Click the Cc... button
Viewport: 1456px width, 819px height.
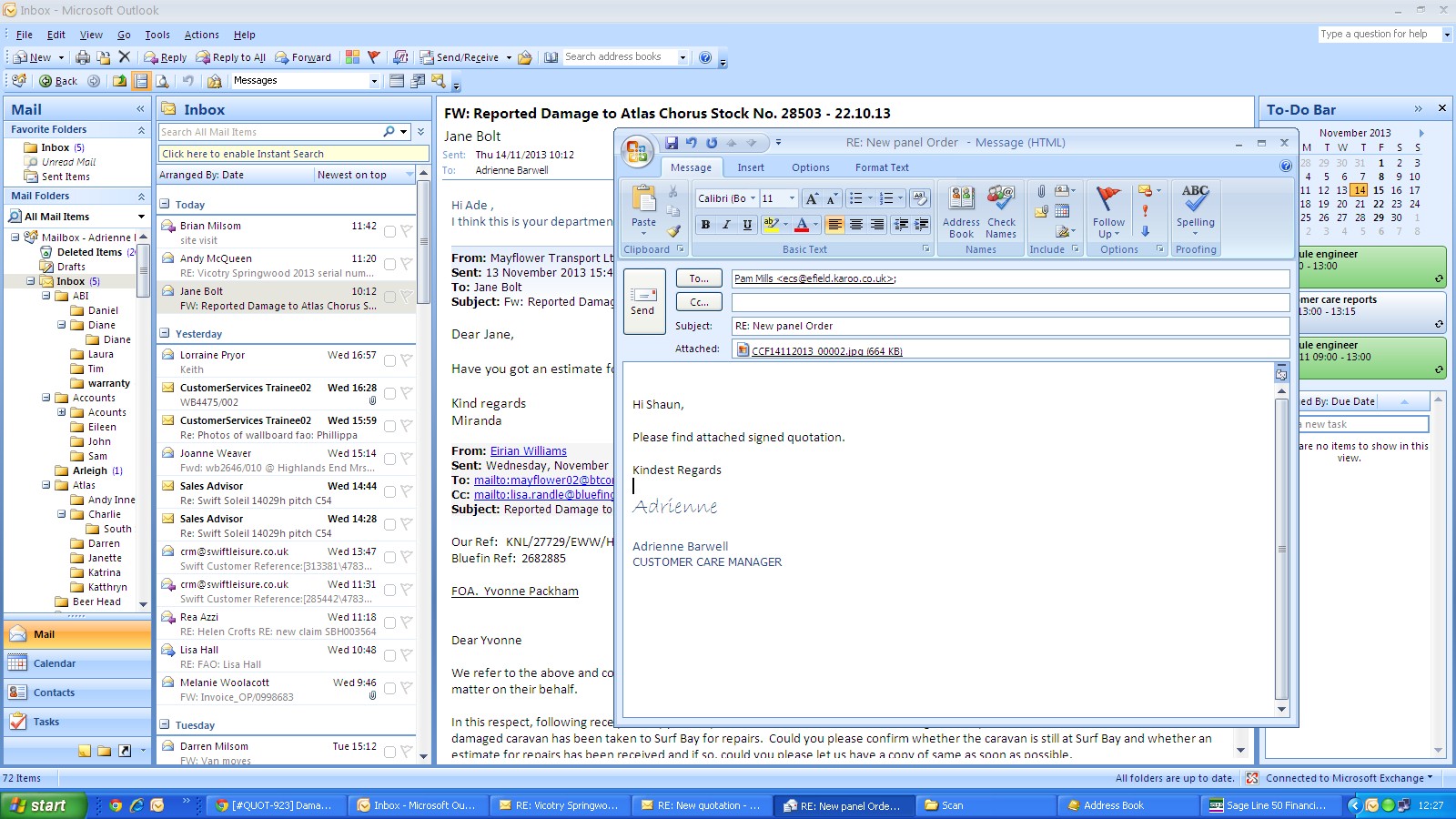coord(699,302)
